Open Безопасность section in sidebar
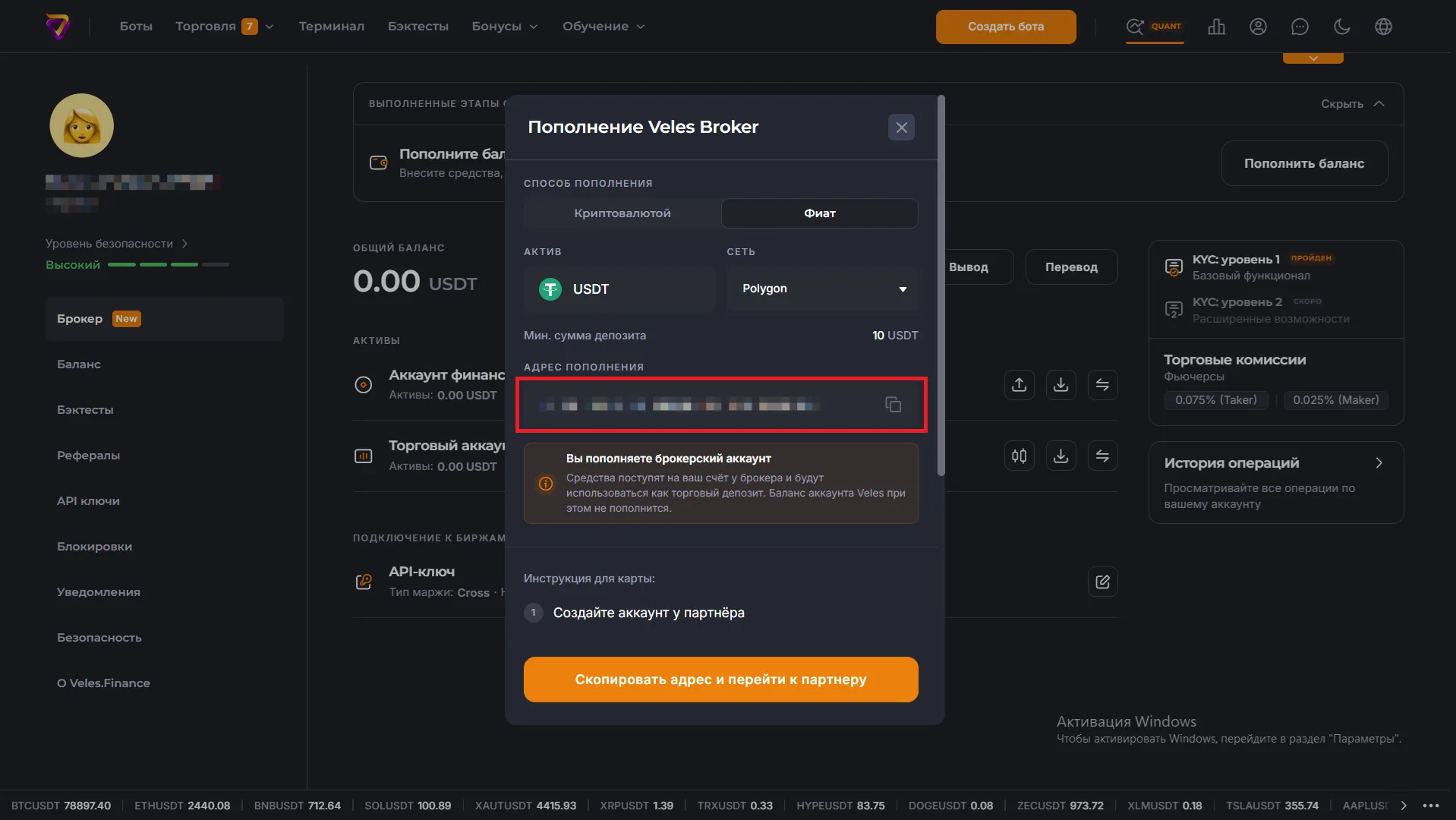Viewport: 1456px width, 820px height. pyautogui.click(x=99, y=638)
